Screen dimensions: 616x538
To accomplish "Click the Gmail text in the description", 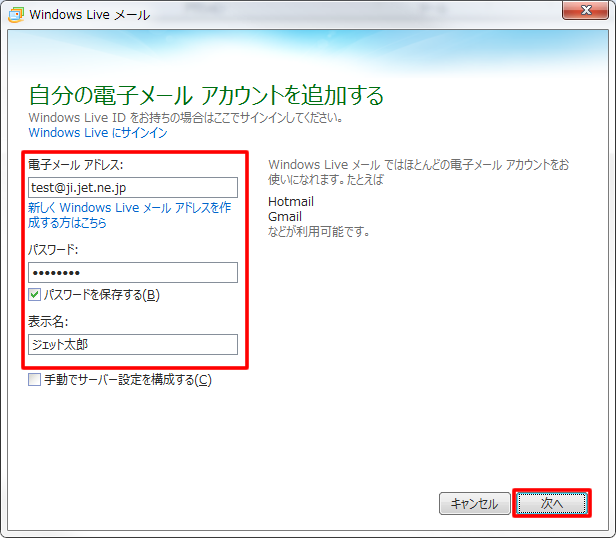I will click(285, 217).
